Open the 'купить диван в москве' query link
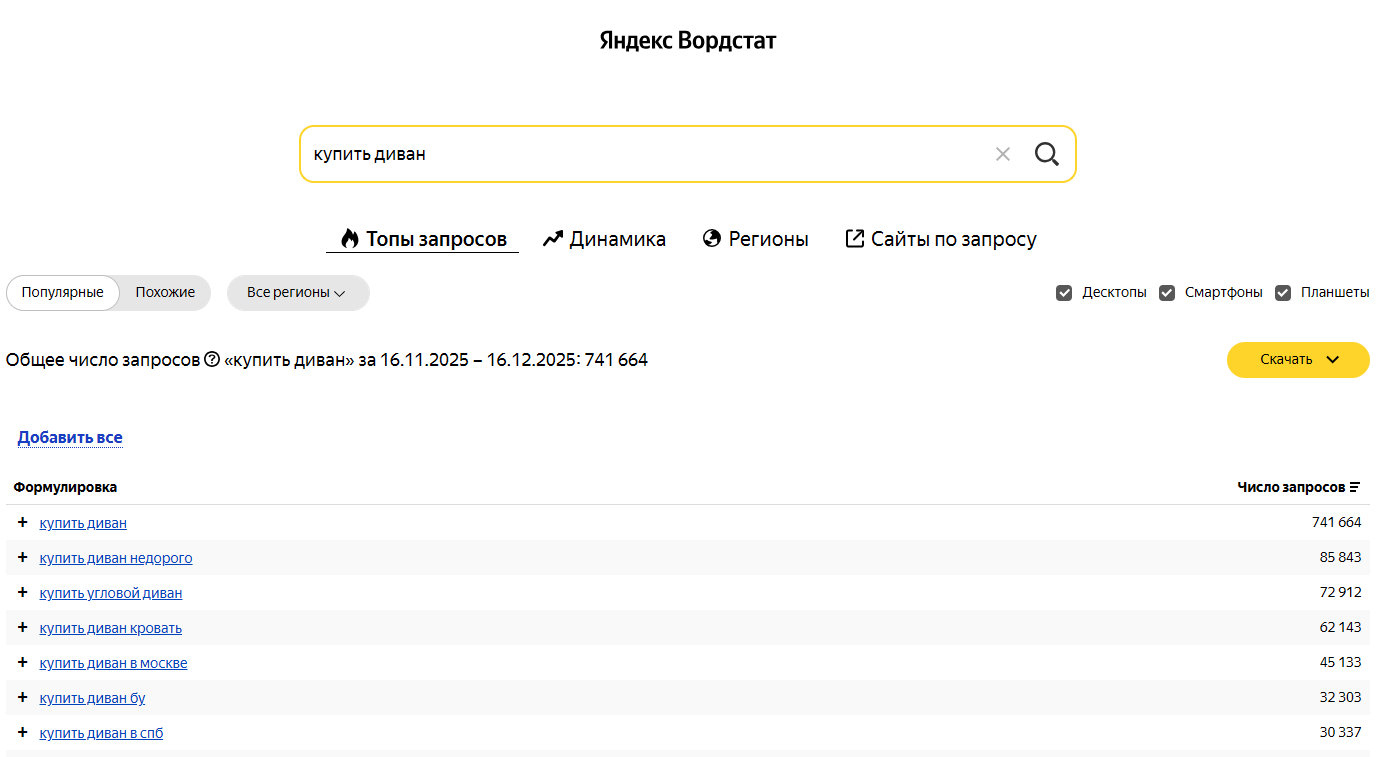The height and width of the screenshot is (757, 1381). [x=113, y=663]
